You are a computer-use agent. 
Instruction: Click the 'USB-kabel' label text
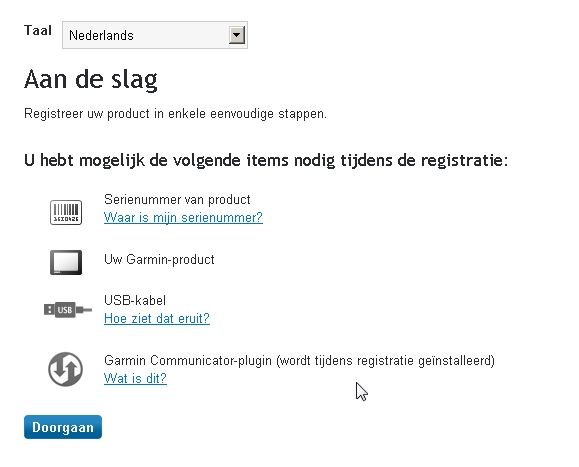pyautogui.click(x=135, y=301)
